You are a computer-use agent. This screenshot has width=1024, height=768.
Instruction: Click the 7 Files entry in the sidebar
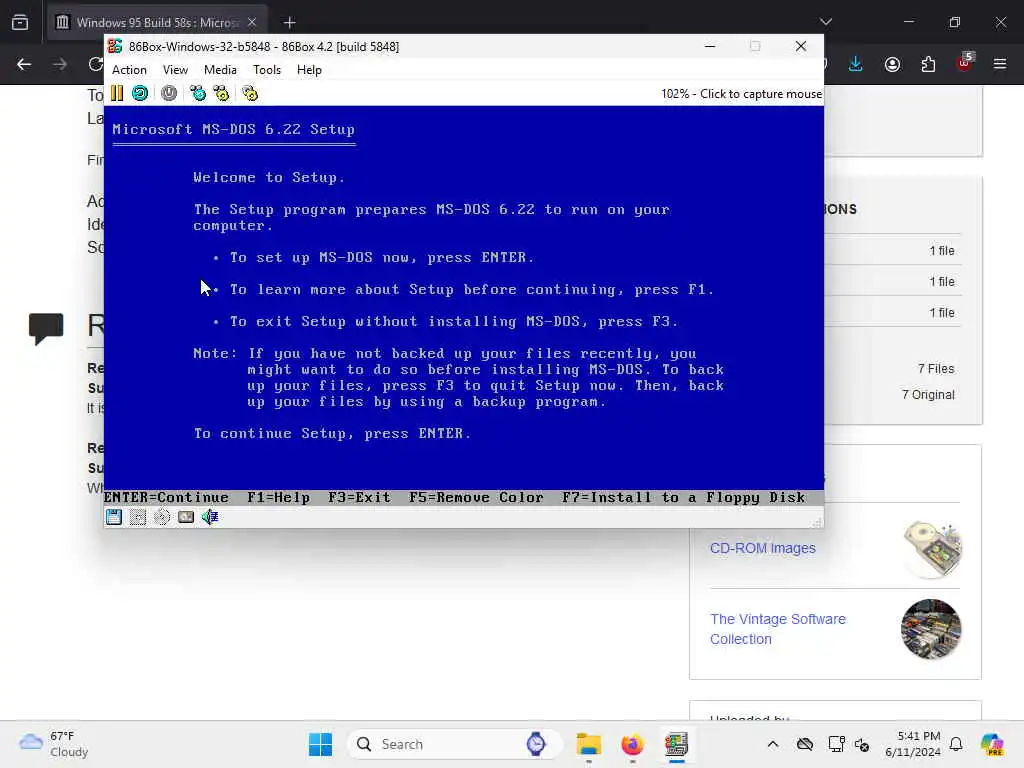pyautogui.click(x=936, y=369)
